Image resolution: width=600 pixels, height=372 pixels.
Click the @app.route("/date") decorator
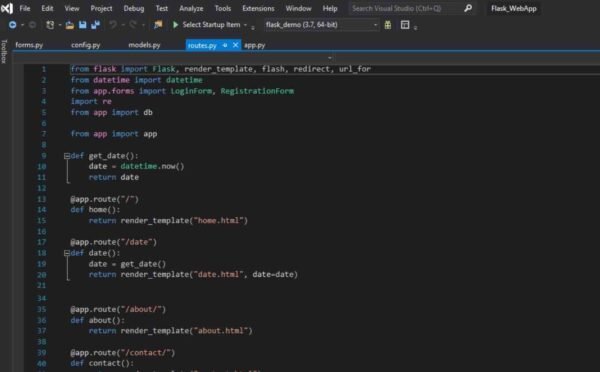114,242
